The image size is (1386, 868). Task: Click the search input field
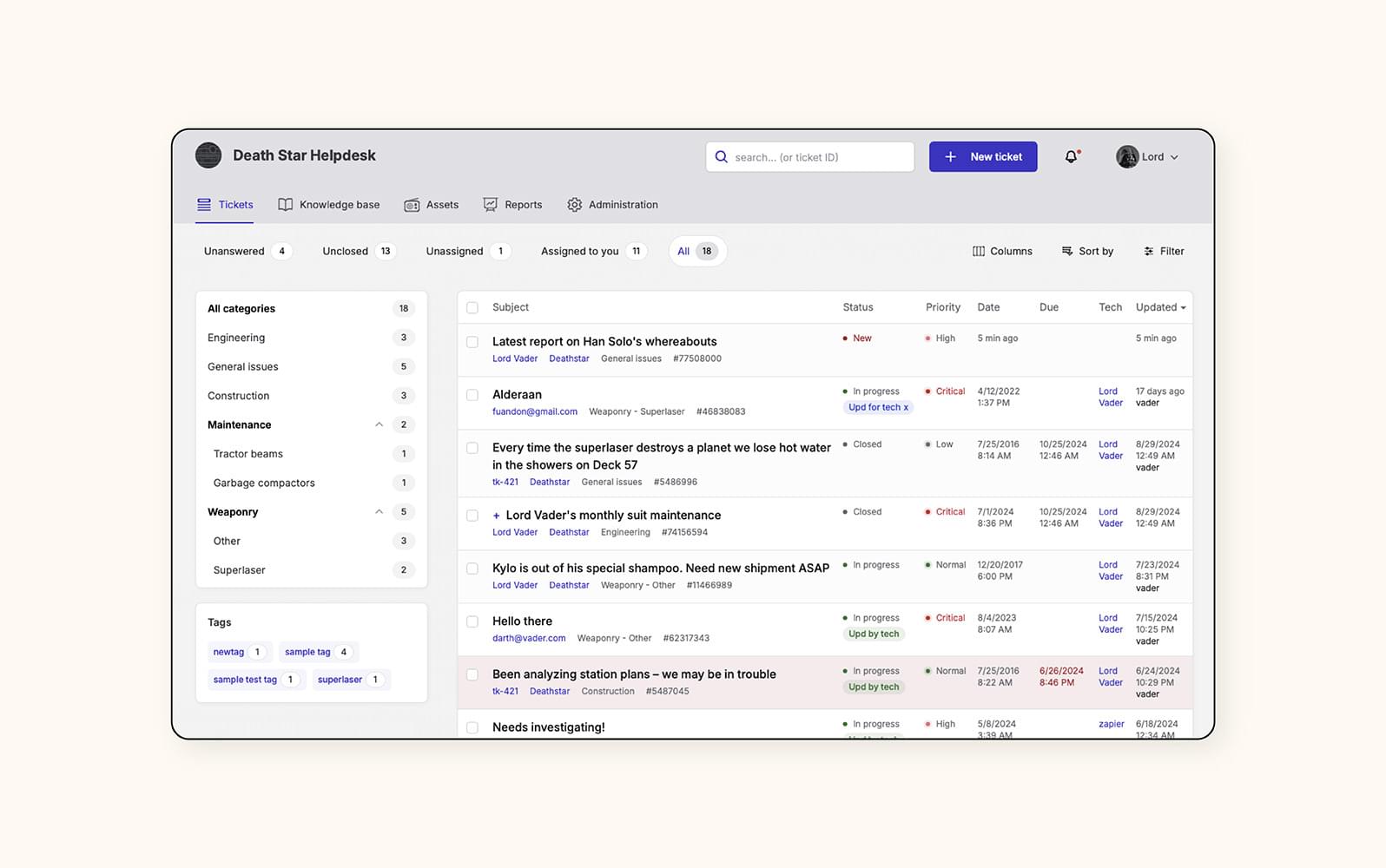click(810, 157)
